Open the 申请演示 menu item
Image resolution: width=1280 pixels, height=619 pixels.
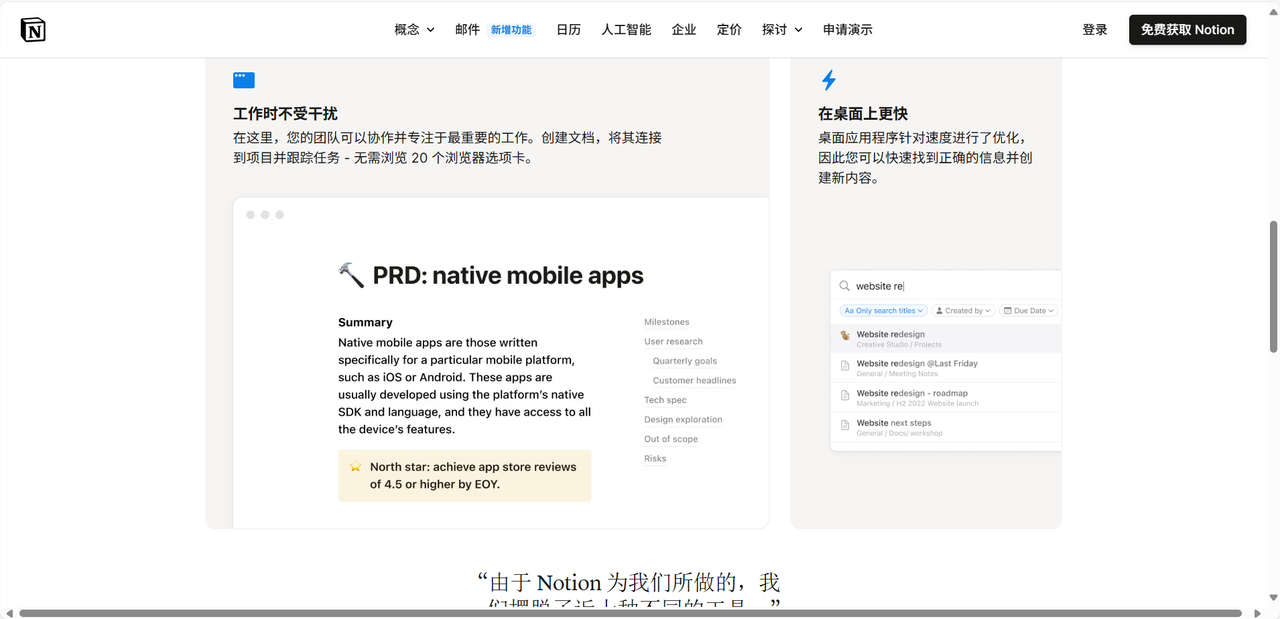pyautogui.click(x=848, y=30)
